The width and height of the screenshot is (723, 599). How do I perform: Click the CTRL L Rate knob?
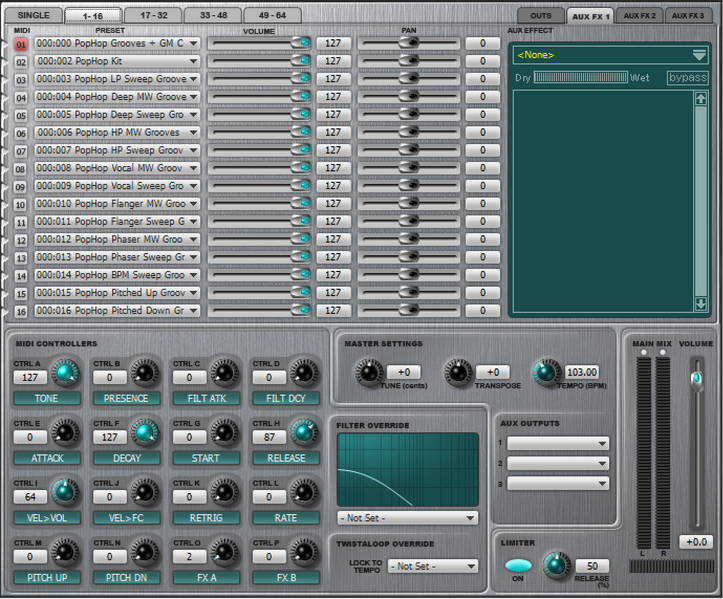coord(304,492)
